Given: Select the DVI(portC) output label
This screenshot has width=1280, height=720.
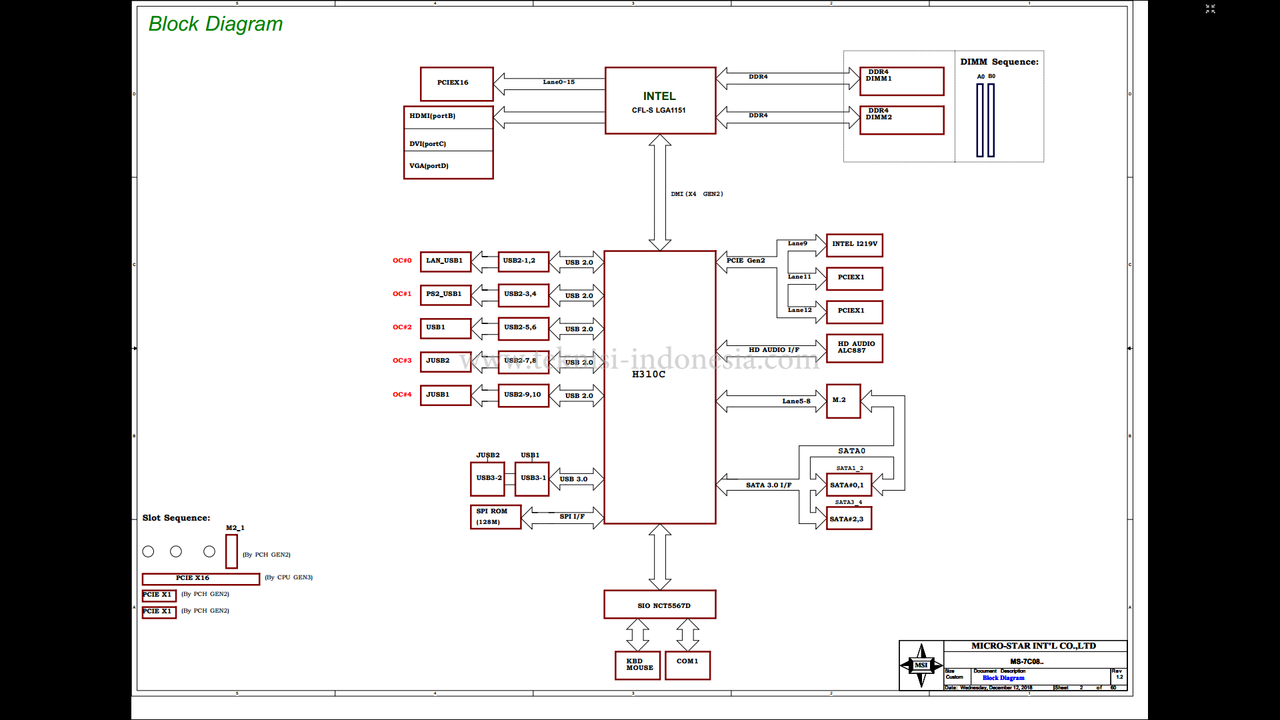Looking at the screenshot, I should (428, 143).
